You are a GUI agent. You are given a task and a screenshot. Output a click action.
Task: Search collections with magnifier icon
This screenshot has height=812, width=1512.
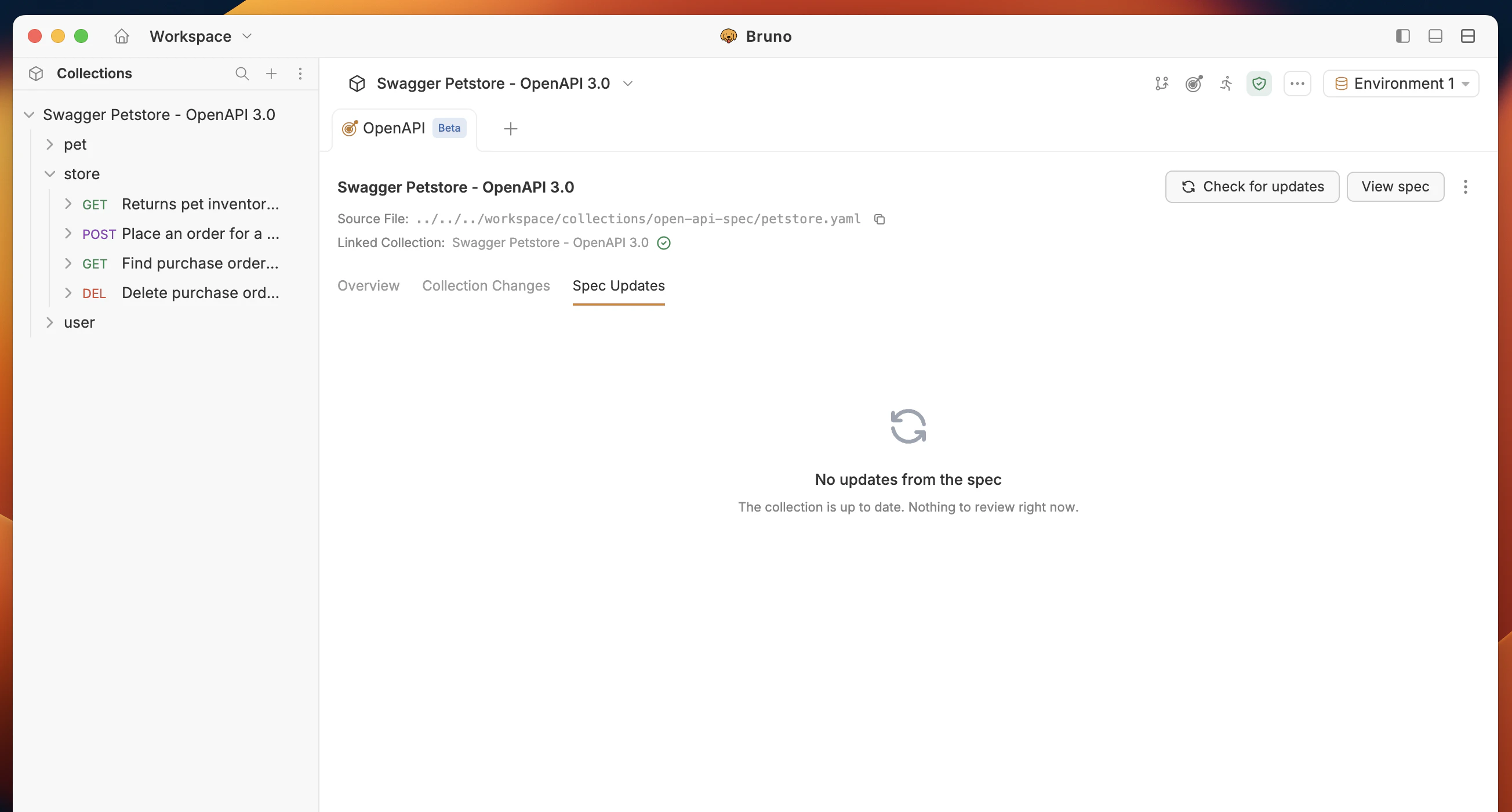242,74
